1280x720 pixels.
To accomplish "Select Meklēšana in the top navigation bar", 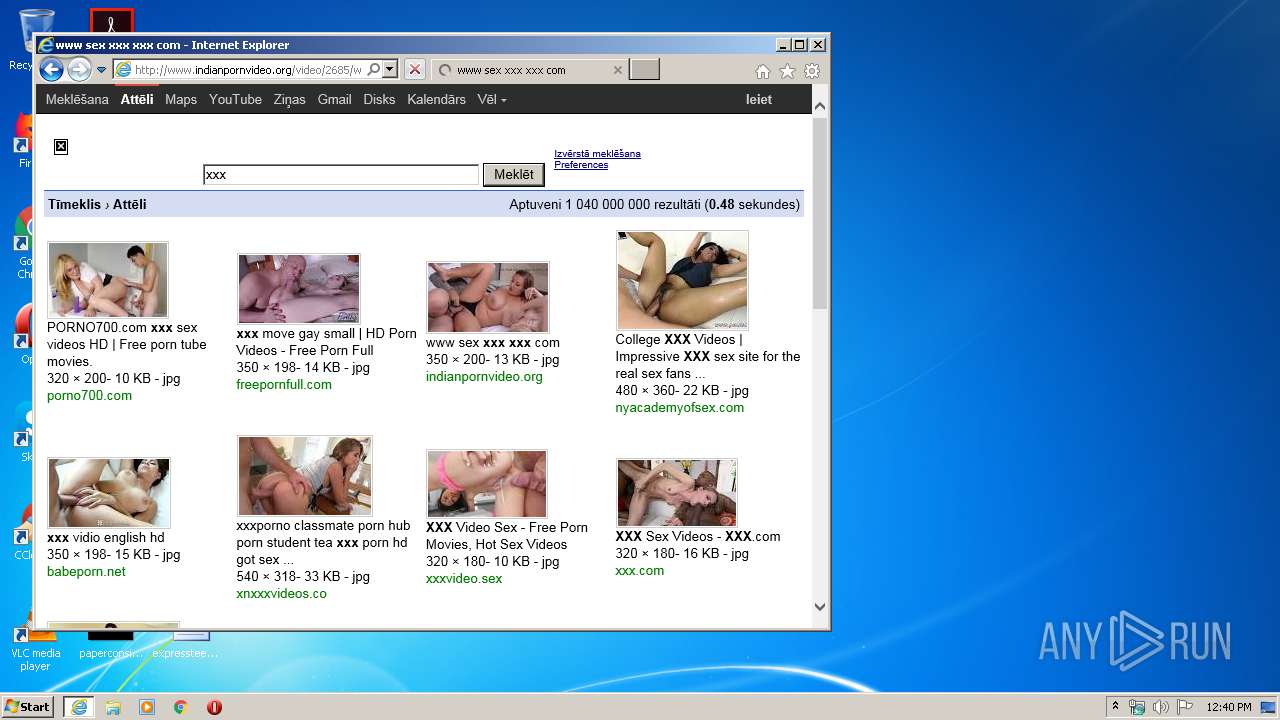I will [77, 99].
